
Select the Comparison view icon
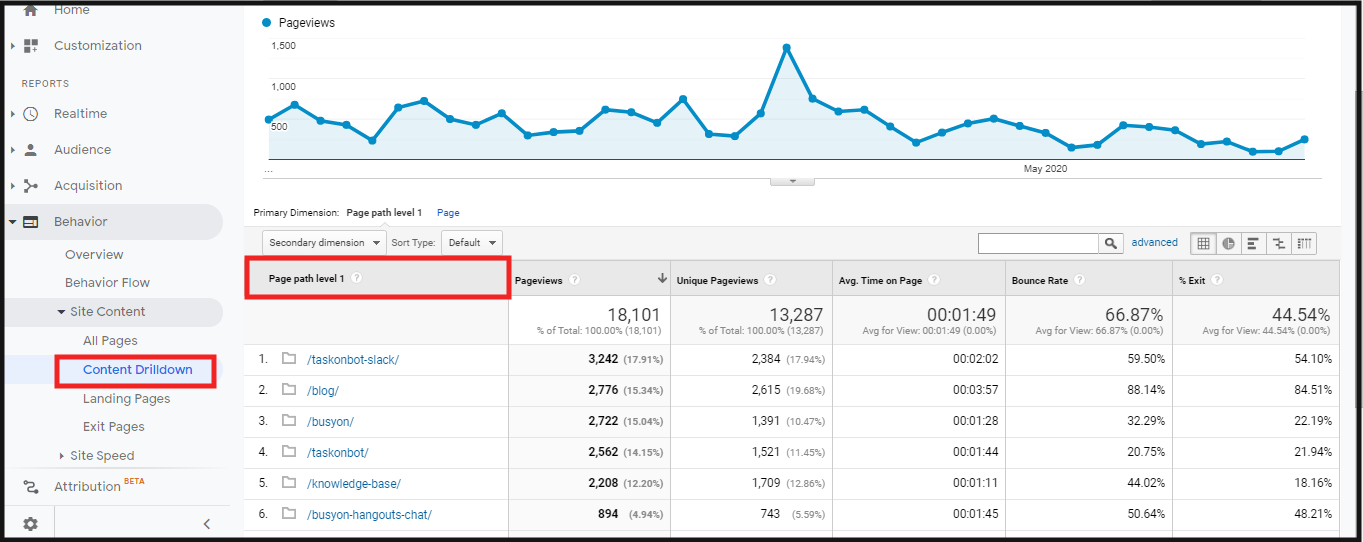(x=1278, y=243)
